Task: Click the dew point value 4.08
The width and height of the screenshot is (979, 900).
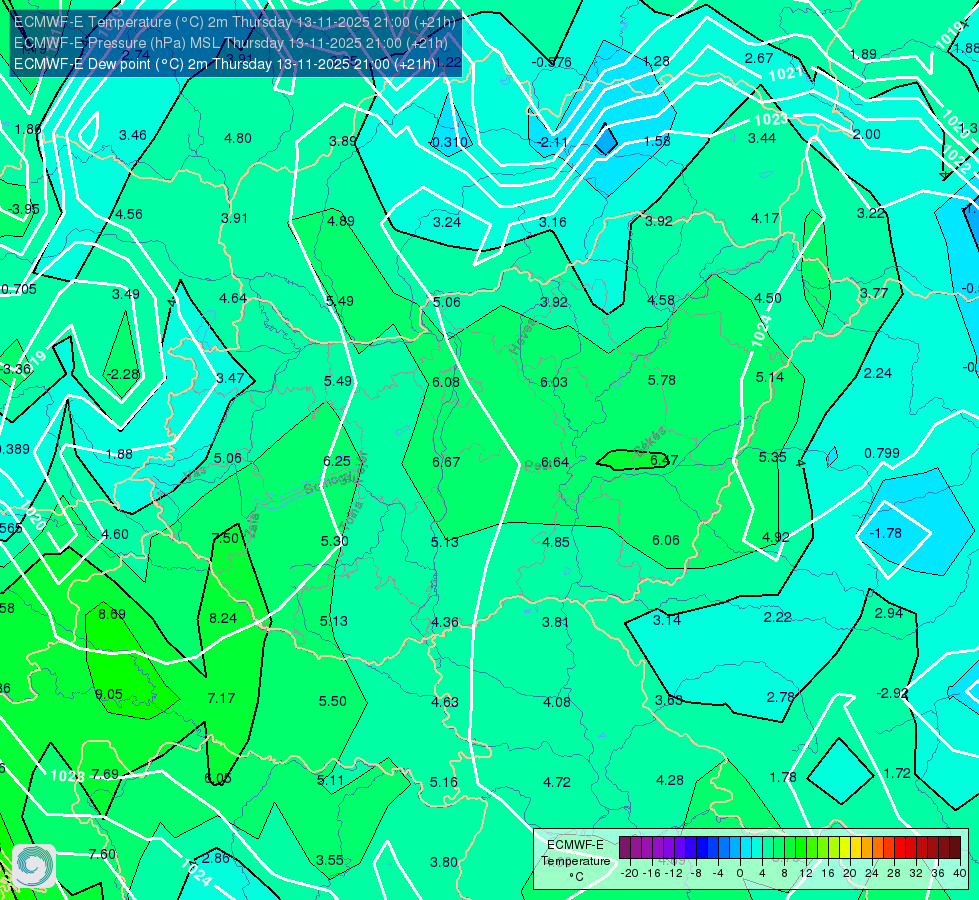Action: pyautogui.click(x=556, y=703)
